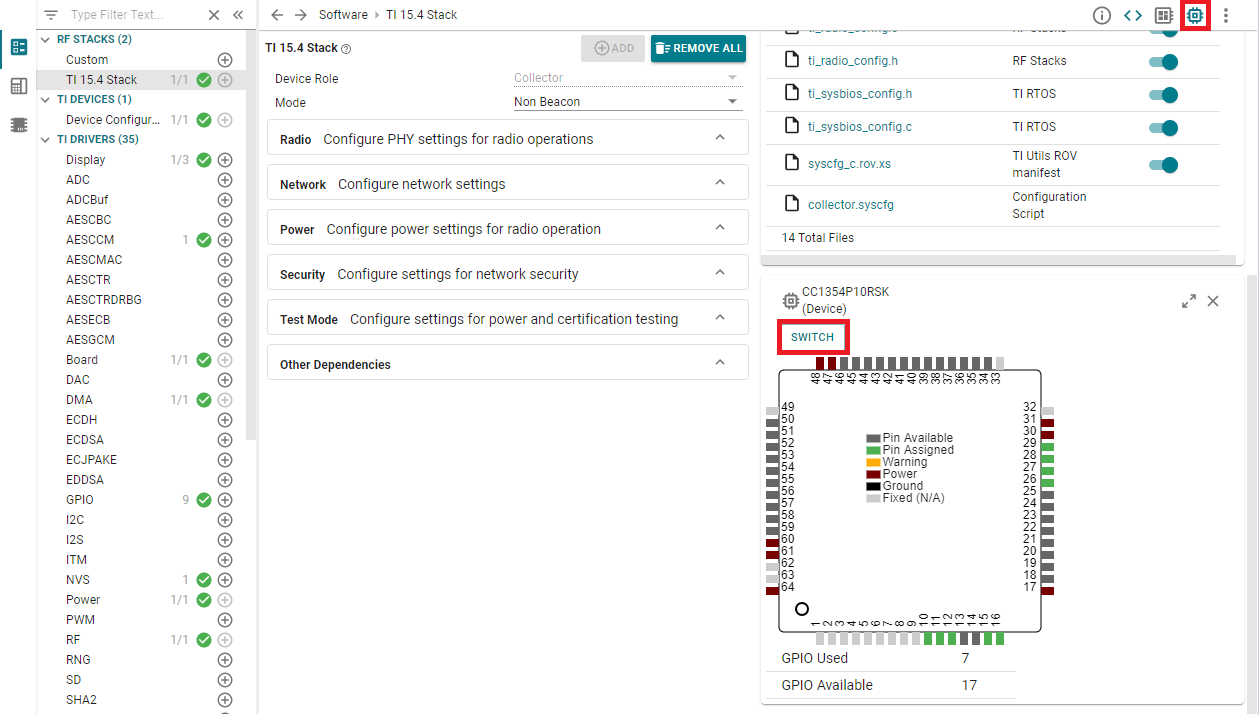Screen dimensions: 1259x715
Task: Open the generated code view icon
Action: point(1132,15)
